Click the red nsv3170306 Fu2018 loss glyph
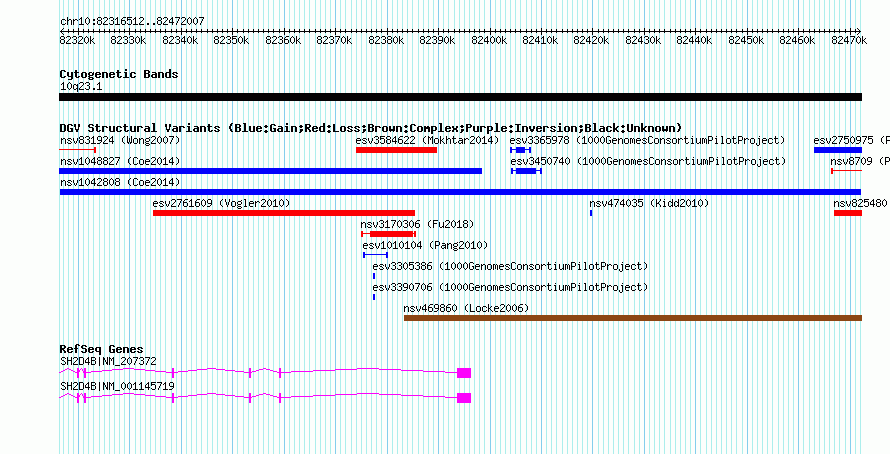This screenshot has width=890, height=454. (x=389, y=234)
